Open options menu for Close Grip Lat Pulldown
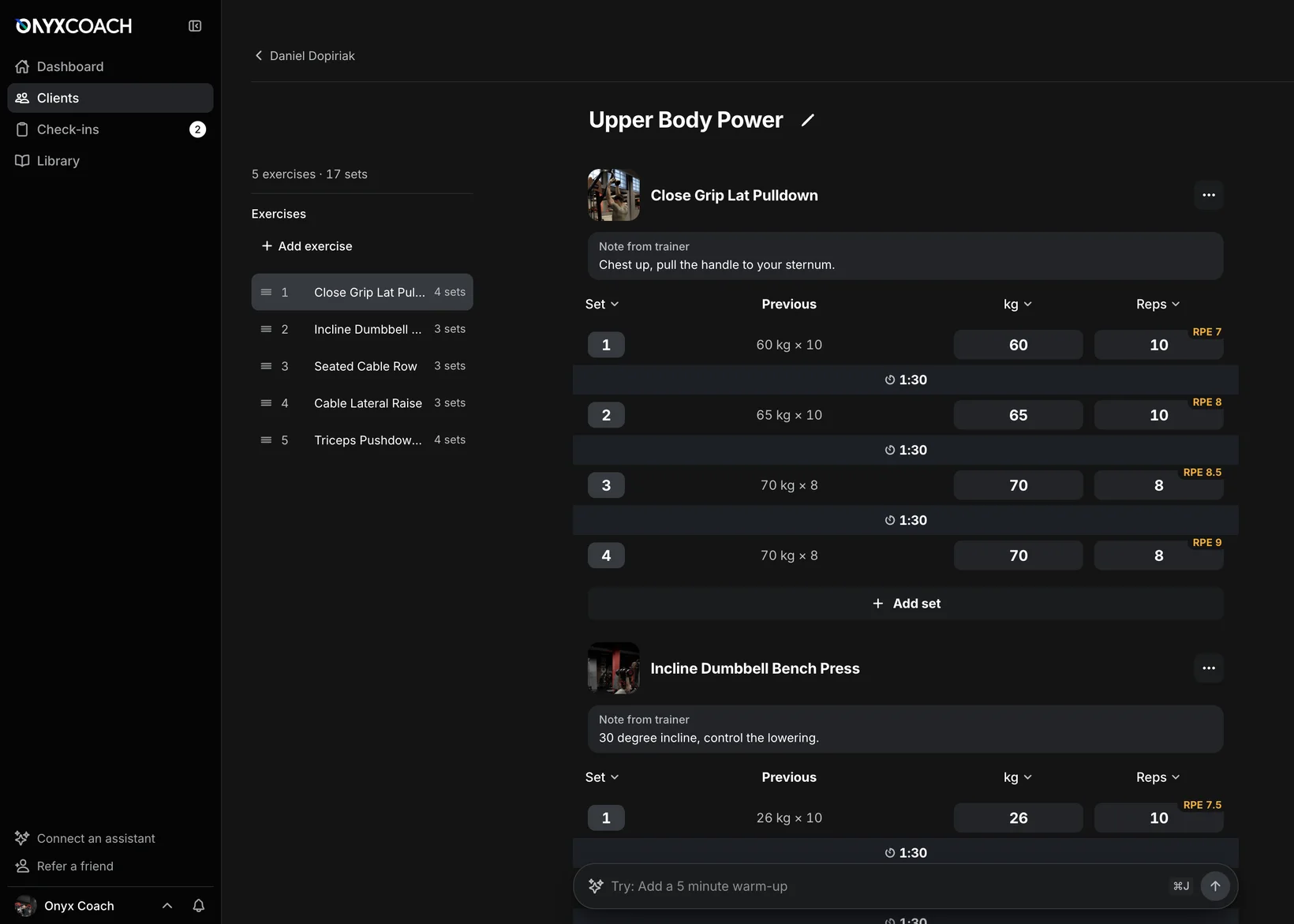Screen dimensions: 1294x924 click(x=1209, y=195)
